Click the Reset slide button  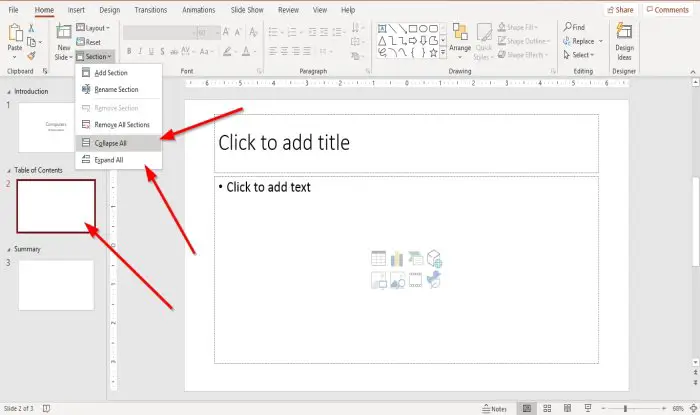pos(88,42)
